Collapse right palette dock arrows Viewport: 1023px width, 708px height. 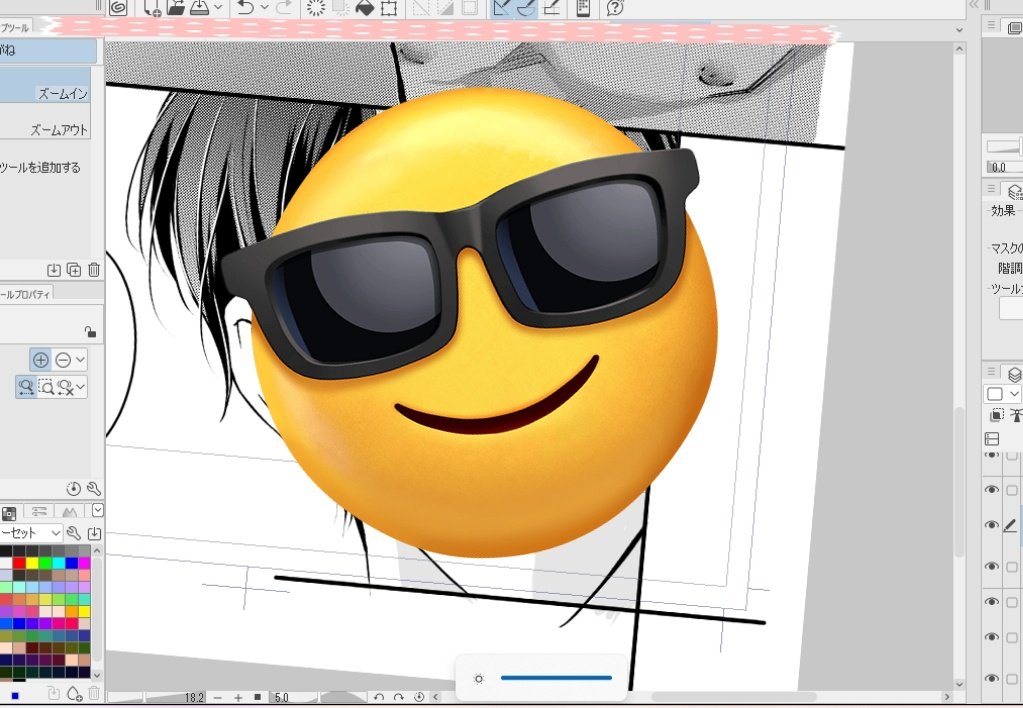[x=974, y=5]
